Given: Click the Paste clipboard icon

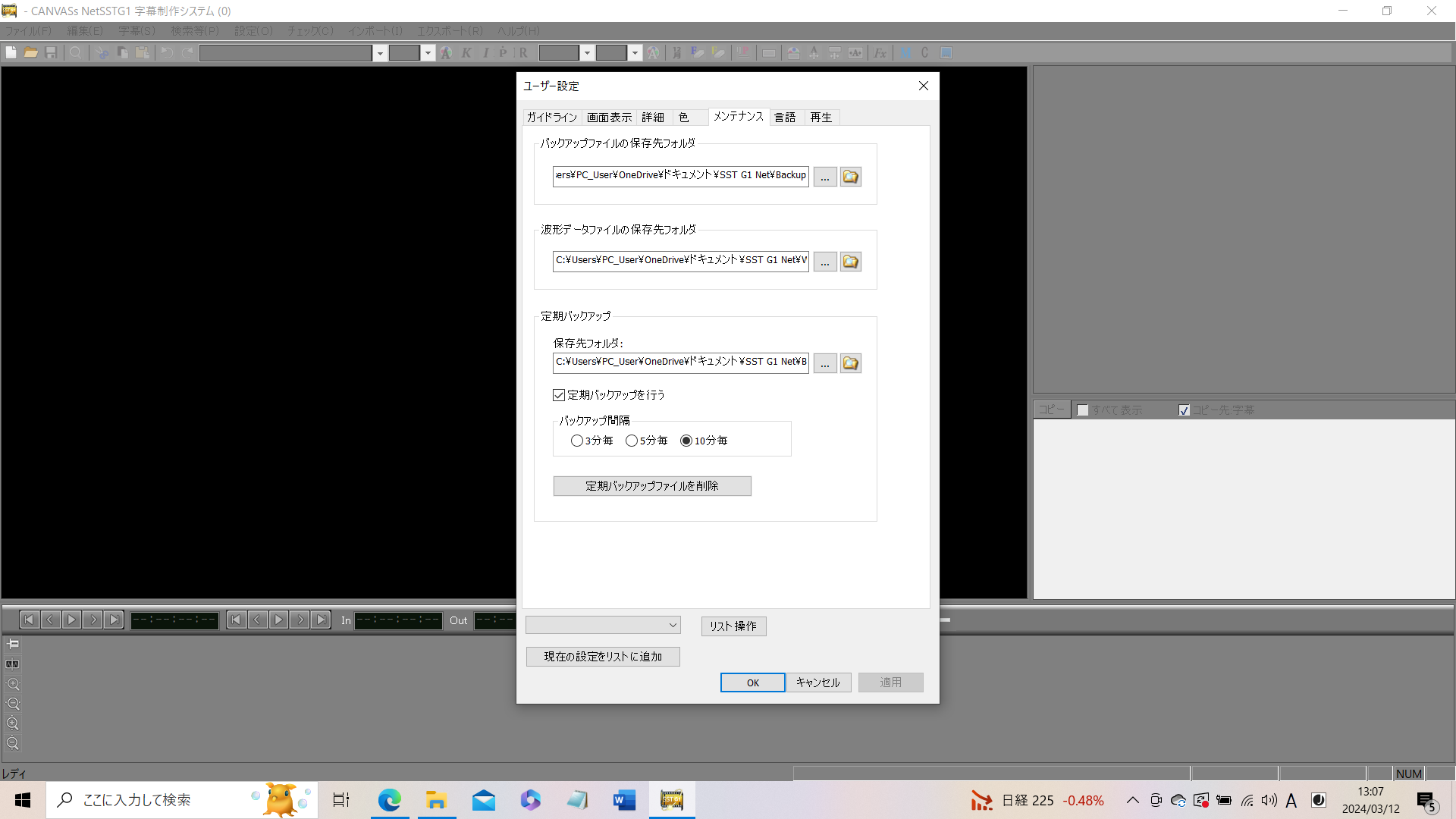Looking at the screenshot, I should click(x=142, y=52).
